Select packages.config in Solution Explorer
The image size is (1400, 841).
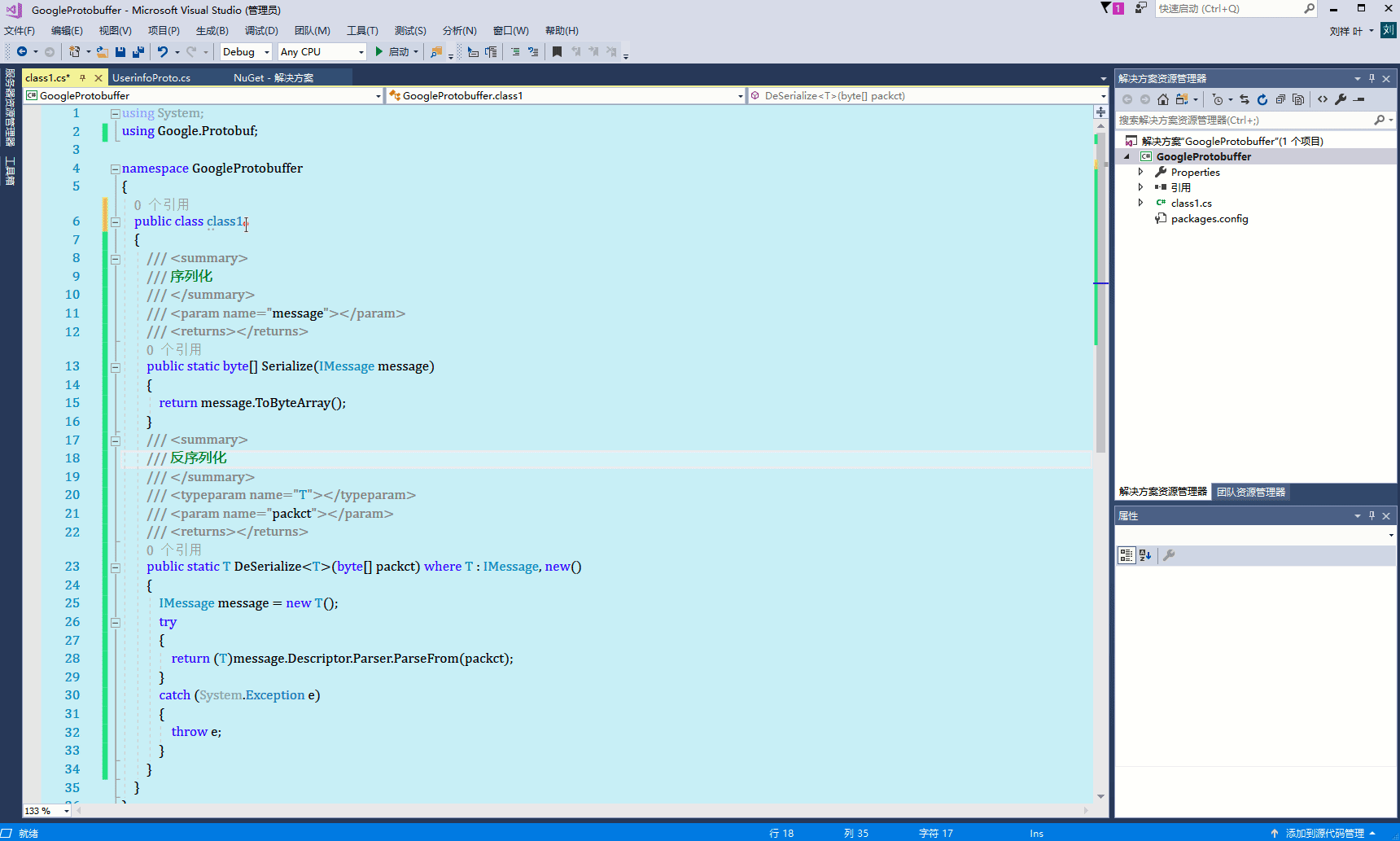pyautogui.click(x=1209, y=219)
